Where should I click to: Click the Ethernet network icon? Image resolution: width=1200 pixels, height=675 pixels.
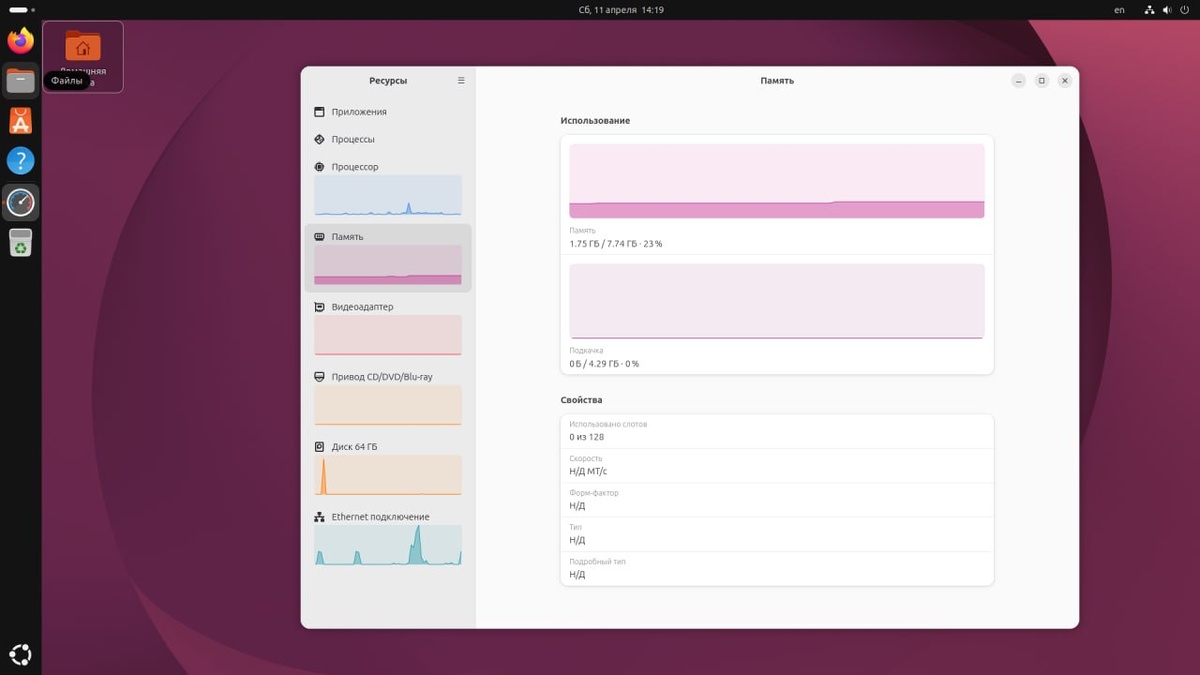click(x=320, y=517)
